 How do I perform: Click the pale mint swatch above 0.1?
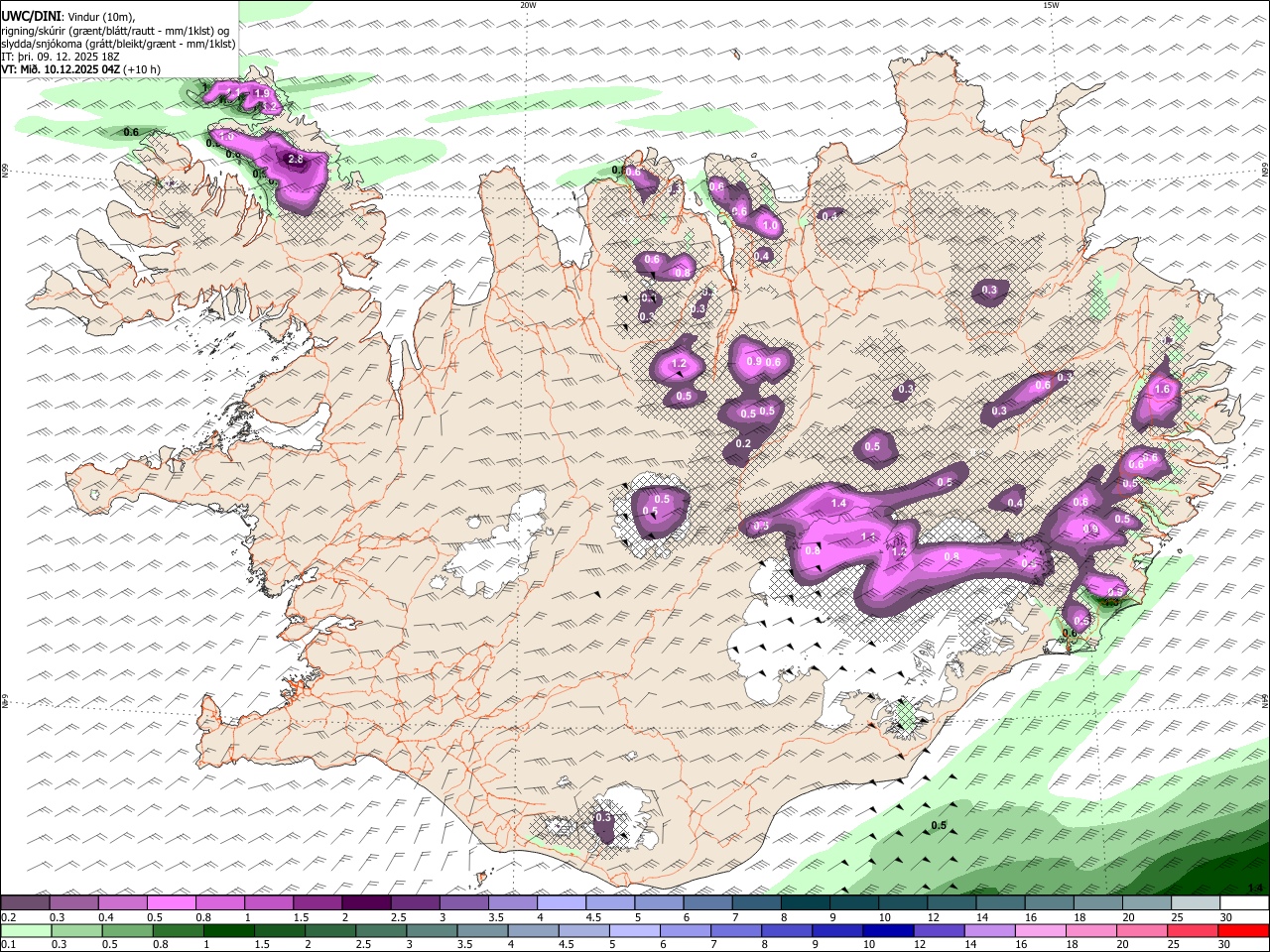coord(25,931)
